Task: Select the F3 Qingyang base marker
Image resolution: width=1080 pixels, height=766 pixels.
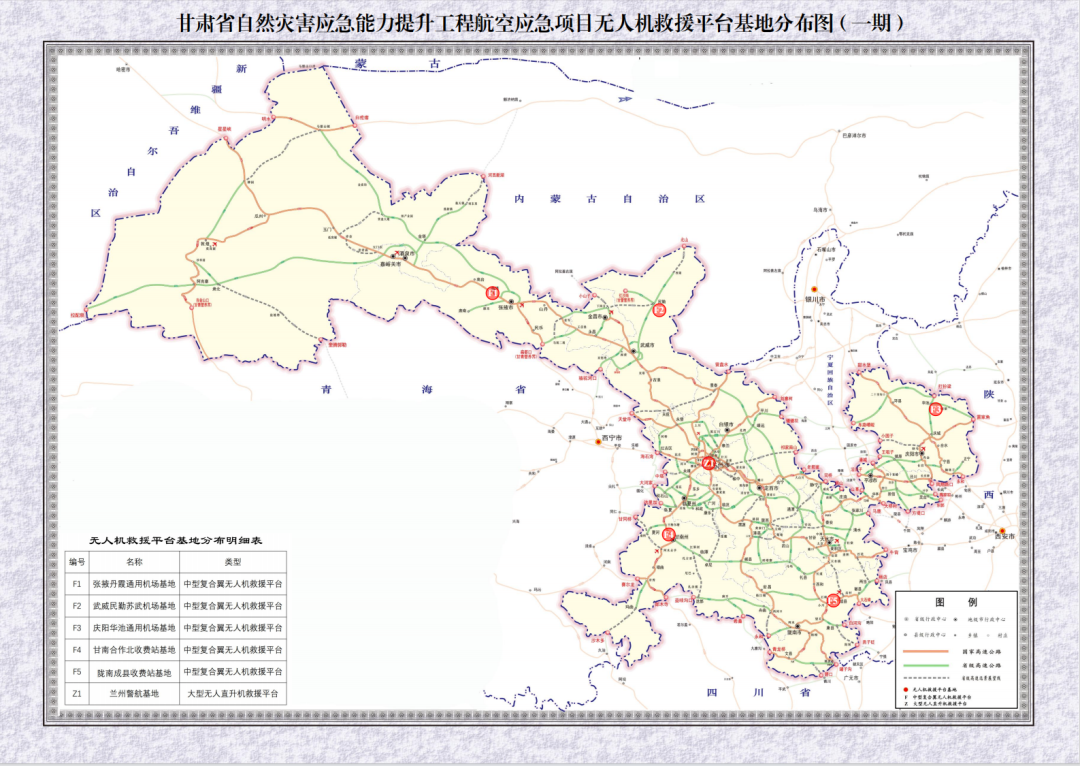Action: (x=936, y=409)
